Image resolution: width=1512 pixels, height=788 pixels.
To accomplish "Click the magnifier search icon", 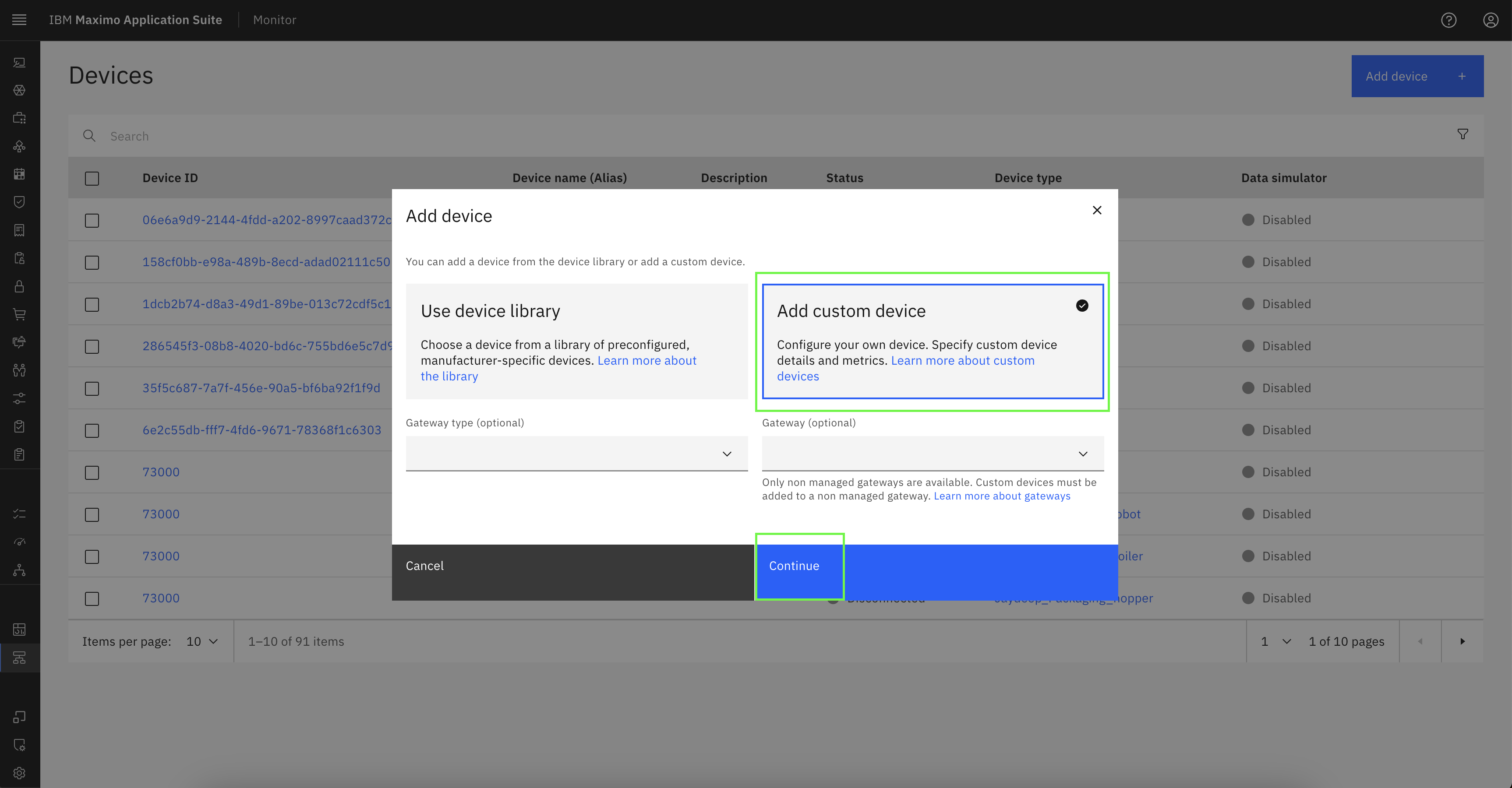I will pyautogui.click(x=89, y=136).
